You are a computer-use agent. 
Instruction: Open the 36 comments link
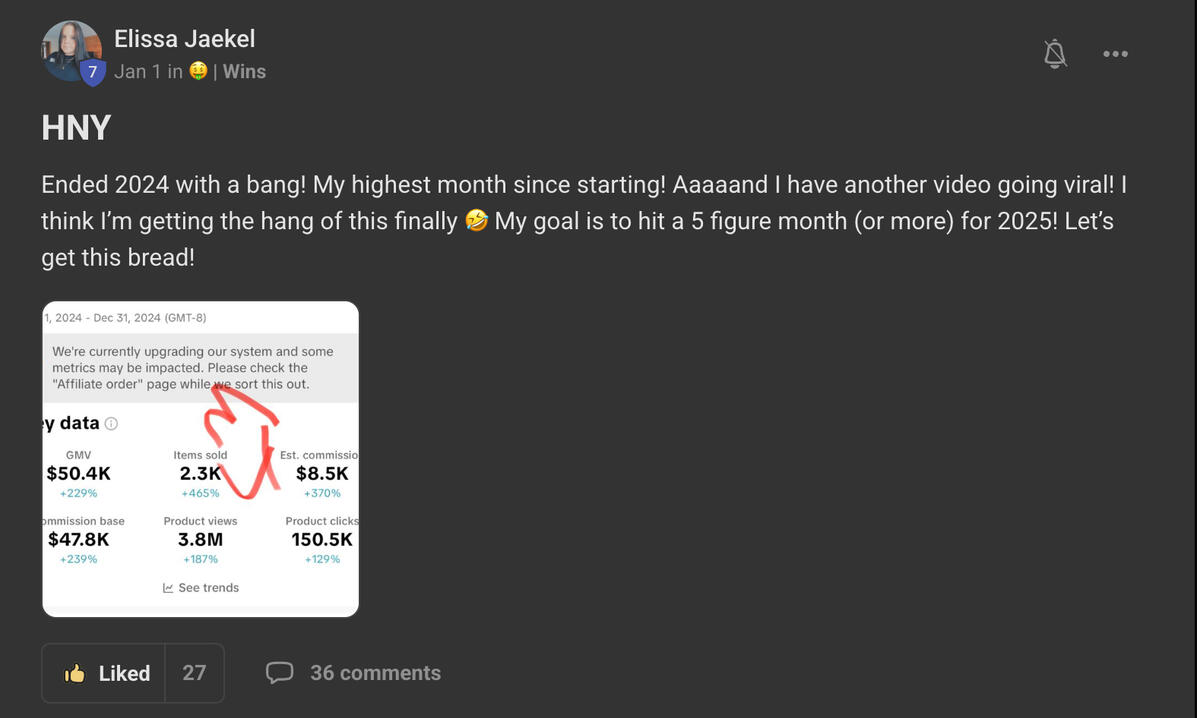coord(375,673)
